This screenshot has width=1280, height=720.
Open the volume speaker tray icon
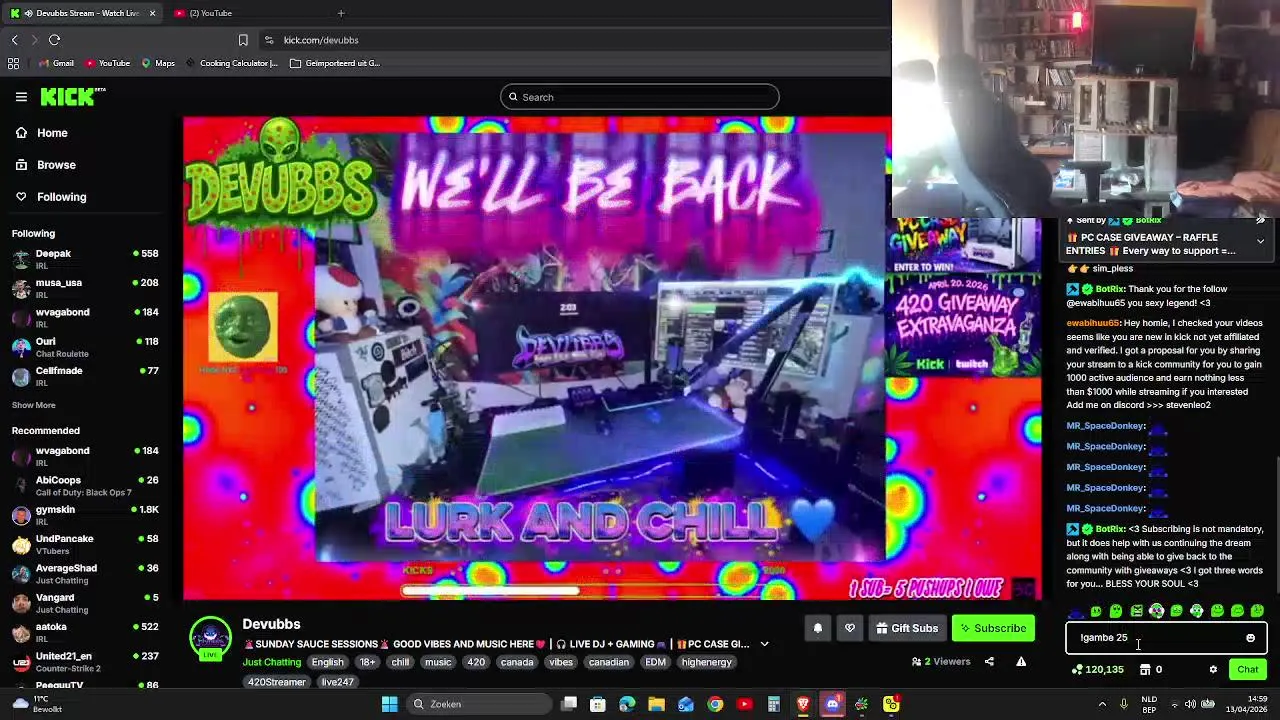coord(1189,704)
